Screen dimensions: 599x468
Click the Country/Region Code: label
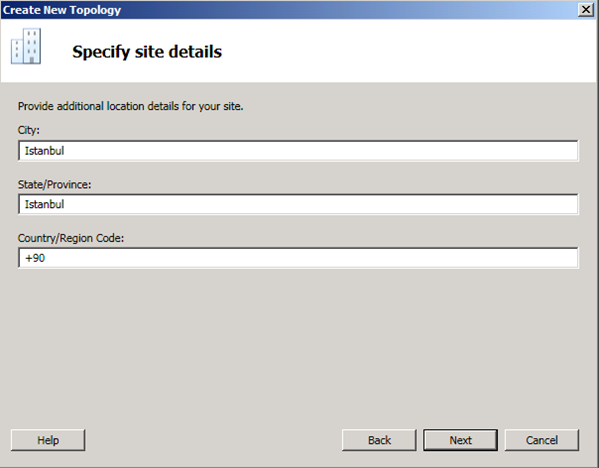71,238
